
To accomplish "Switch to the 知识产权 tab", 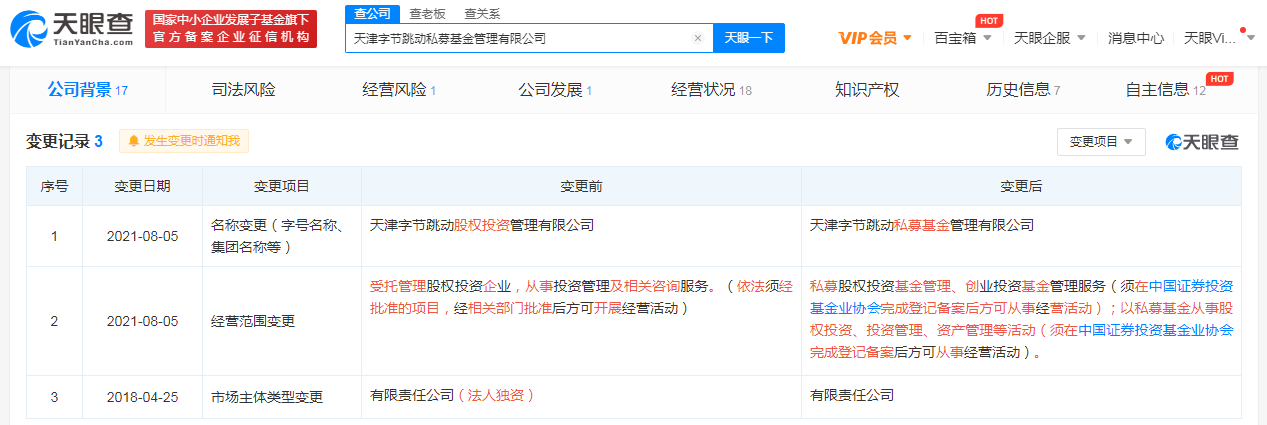I will (x=867, y=90).
